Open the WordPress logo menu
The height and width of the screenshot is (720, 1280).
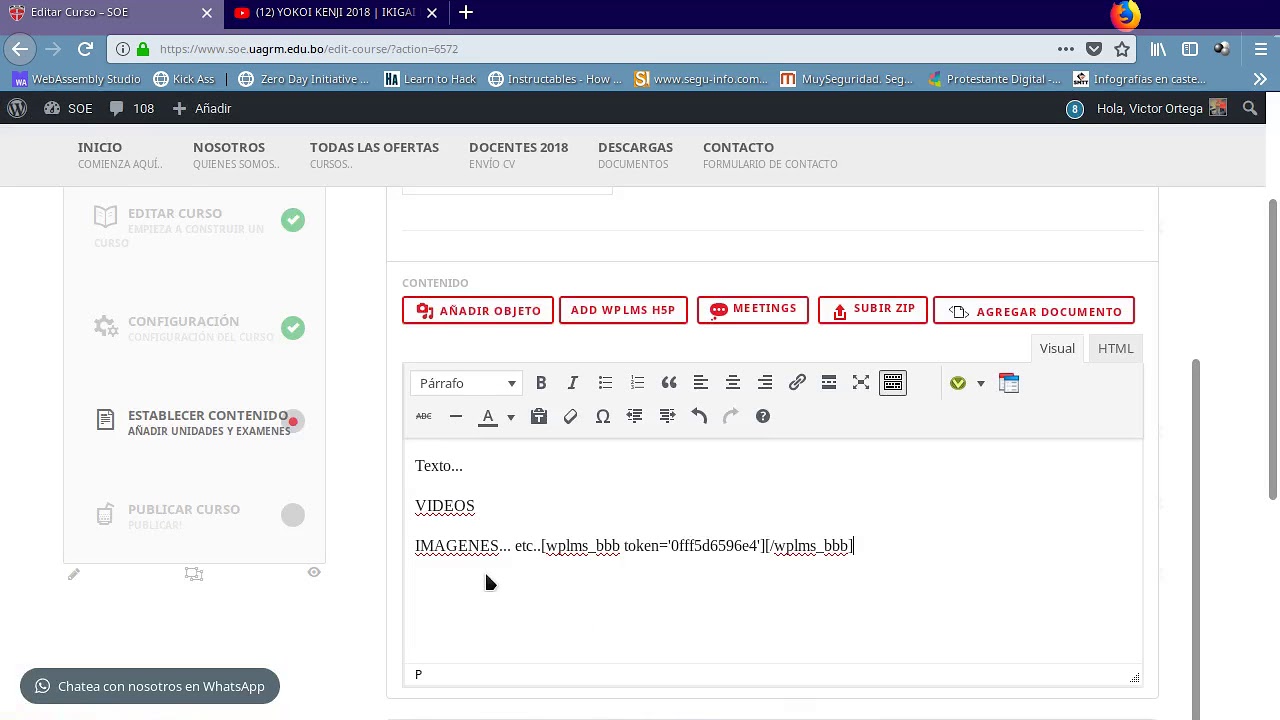click(17, 108)
